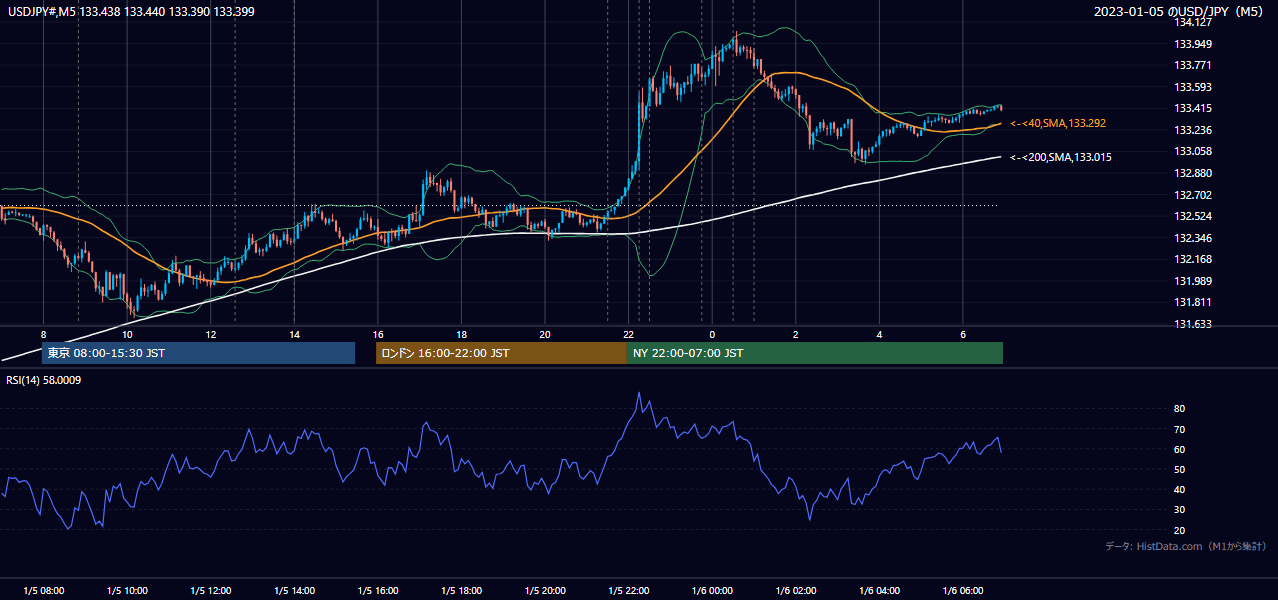Click the 1/6 06:00 date label

coord(963,591)
